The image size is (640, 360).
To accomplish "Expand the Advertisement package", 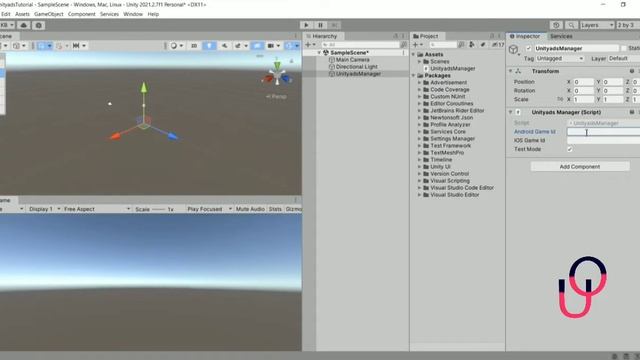I will click(419, 82).
